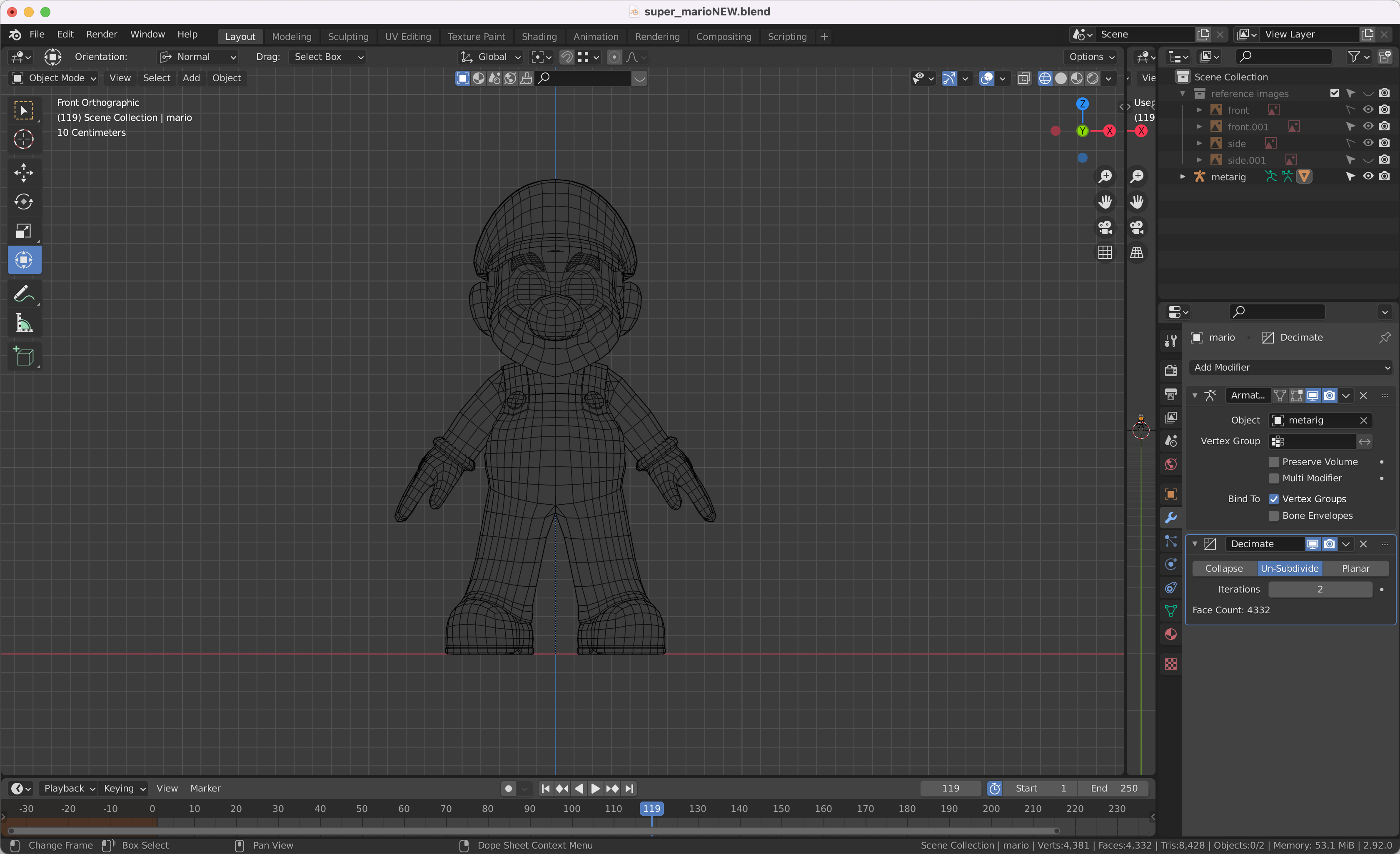
Task: Open the Physics properties tab
Action: tap(1170, 565)
